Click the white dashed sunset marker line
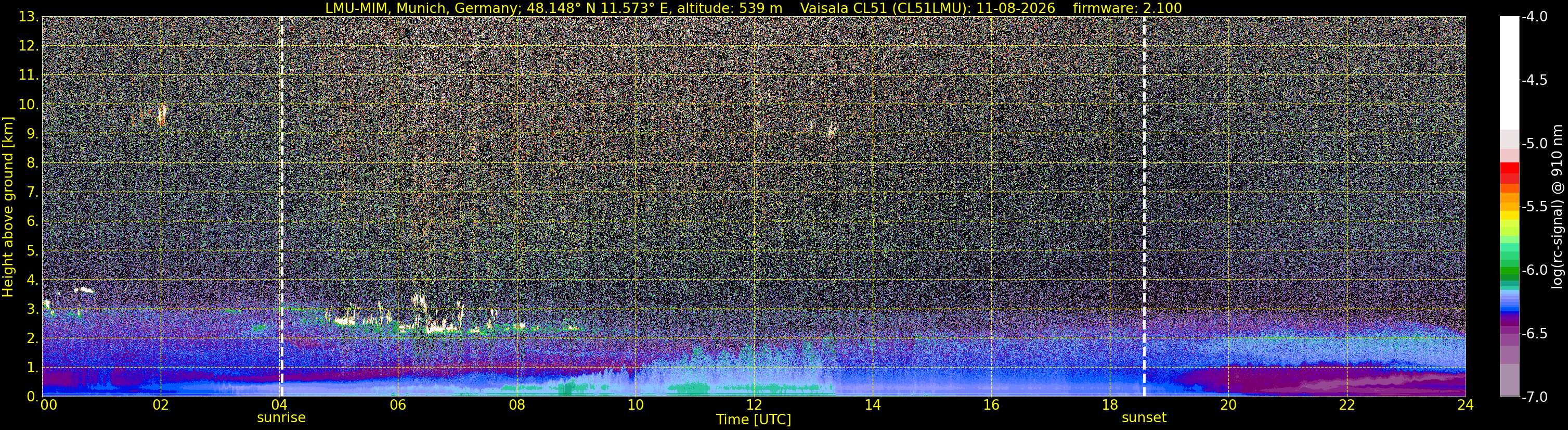 (1144, 206)
